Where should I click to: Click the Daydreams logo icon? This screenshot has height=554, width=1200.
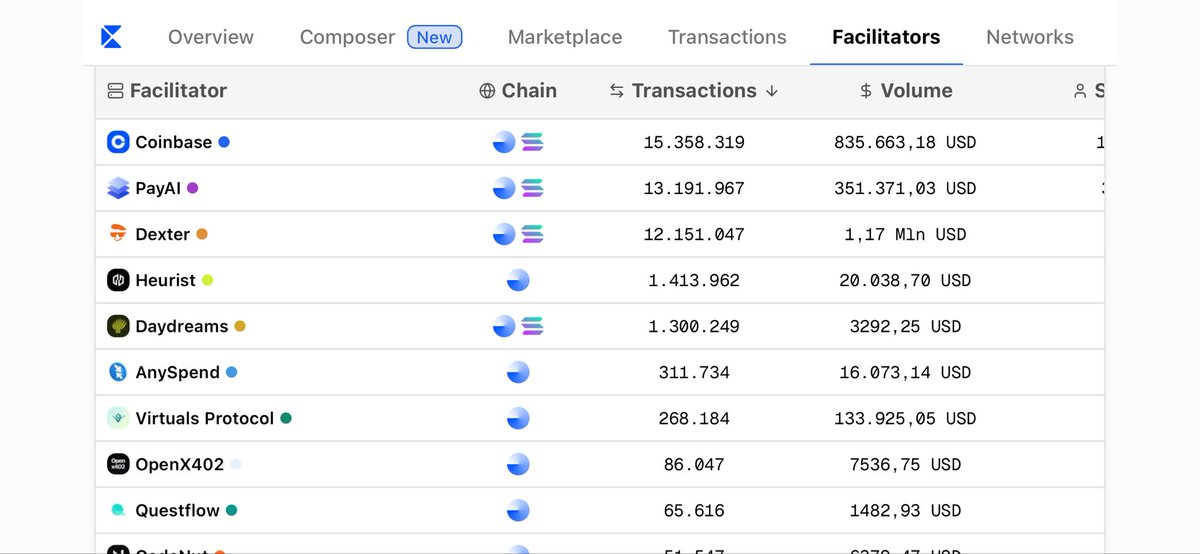118,326
